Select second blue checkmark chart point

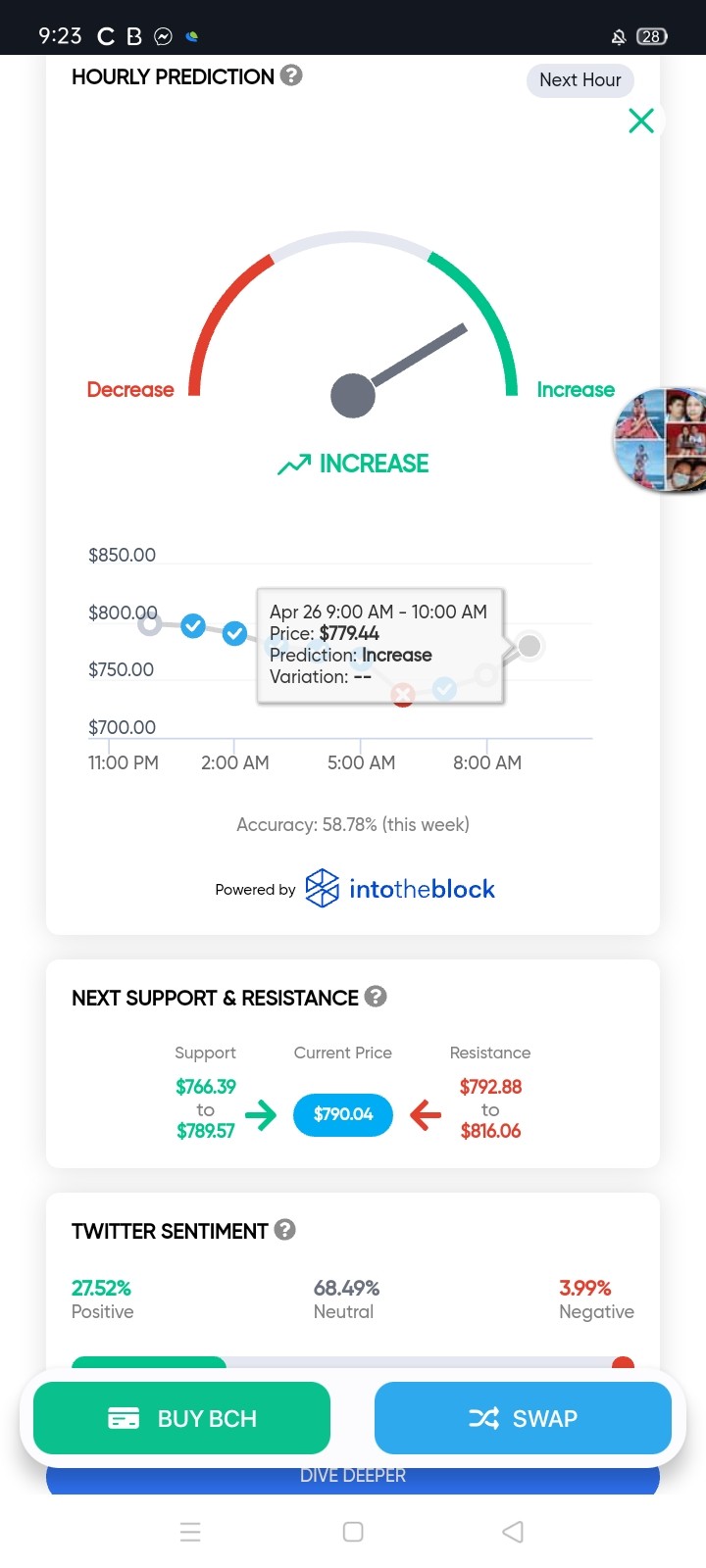(x=234, y=634)
